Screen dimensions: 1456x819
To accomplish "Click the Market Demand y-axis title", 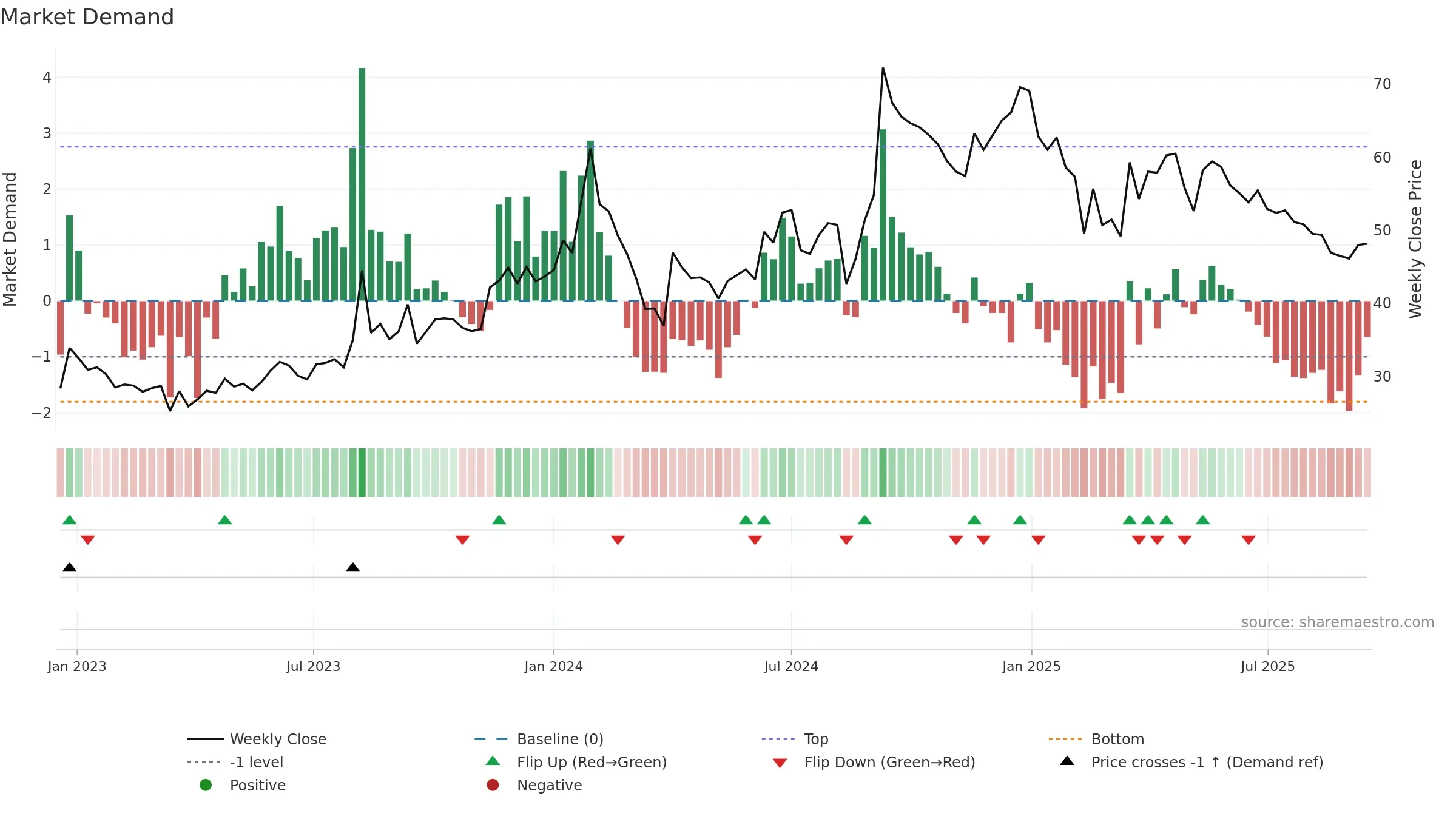I will (10, 239).
